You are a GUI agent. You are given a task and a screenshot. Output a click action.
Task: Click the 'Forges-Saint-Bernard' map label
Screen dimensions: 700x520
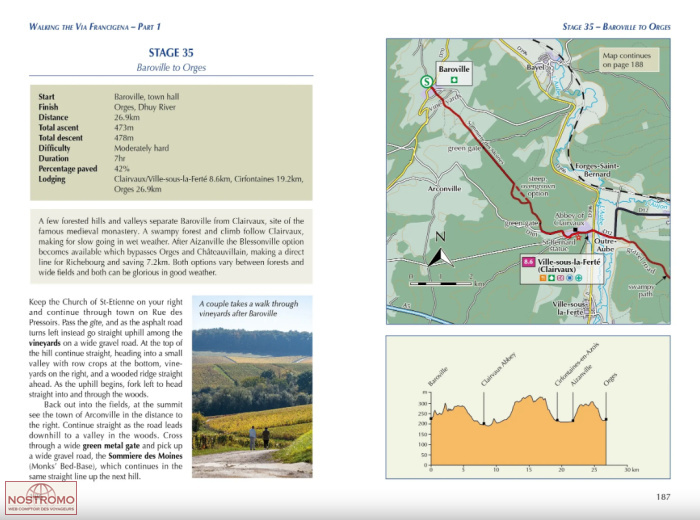[x=597, y=170]
